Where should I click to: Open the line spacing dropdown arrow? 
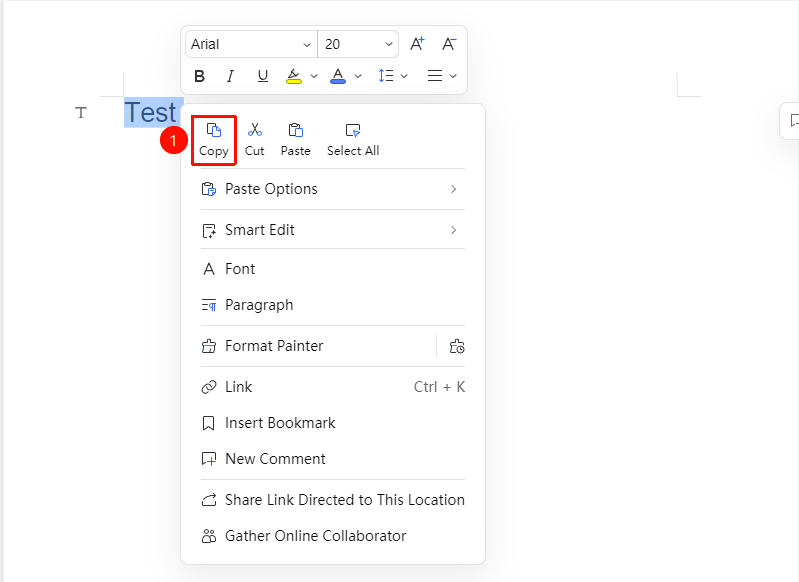point(404,76)
